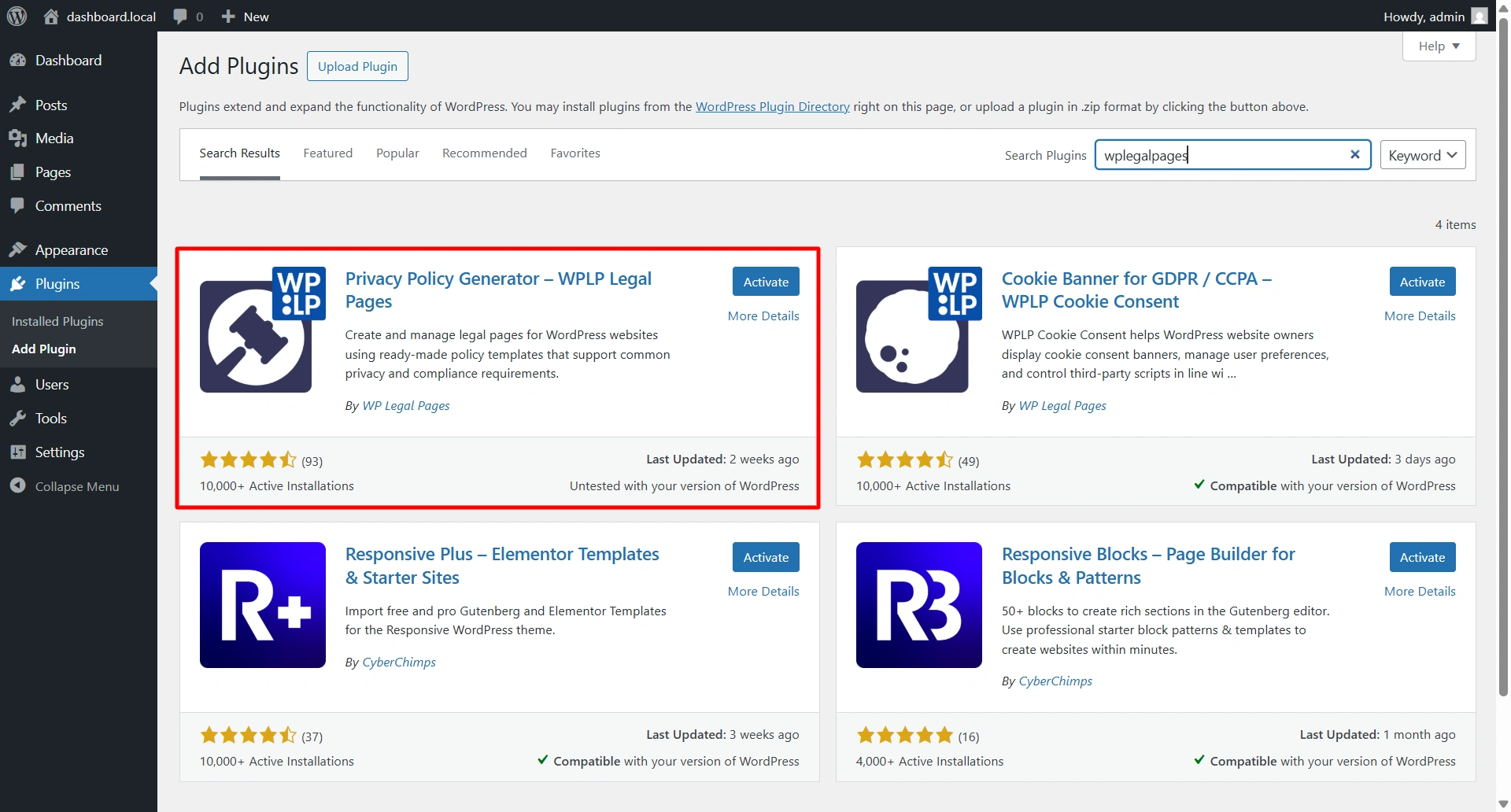Click the Users person icon
The image size is (1511, 812).
18,385
